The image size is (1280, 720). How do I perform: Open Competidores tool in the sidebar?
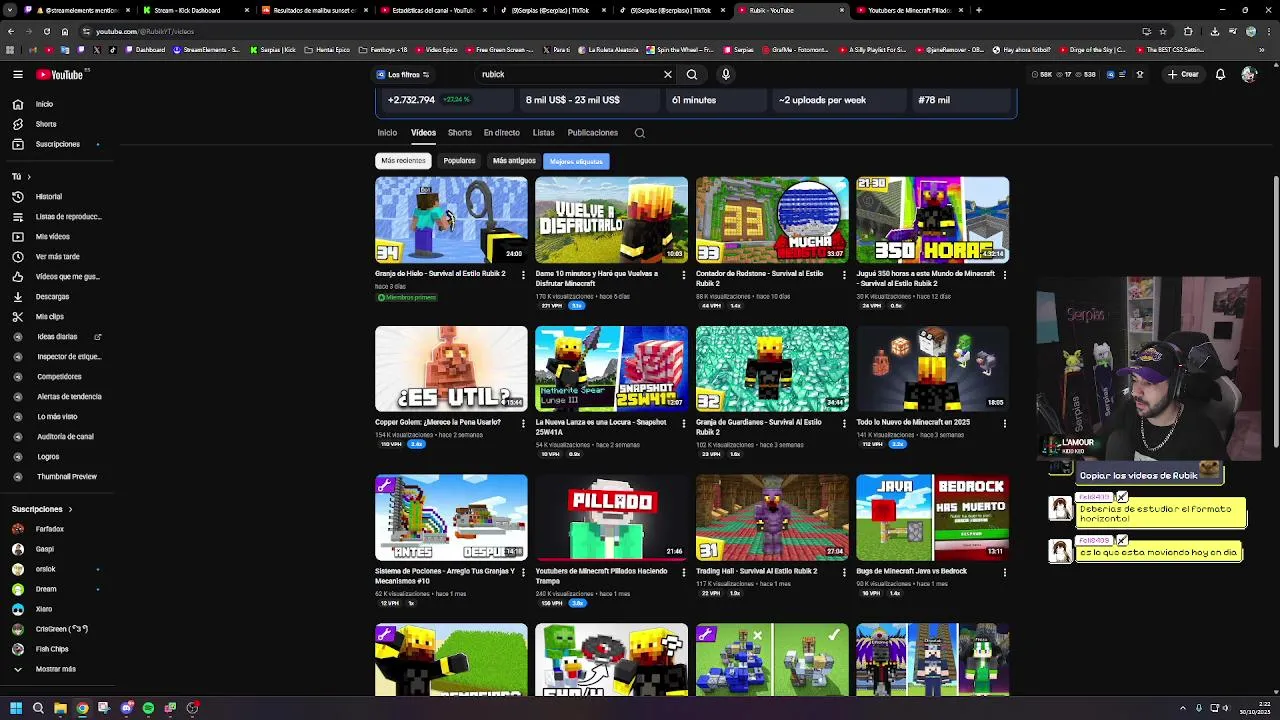[59, 377]
